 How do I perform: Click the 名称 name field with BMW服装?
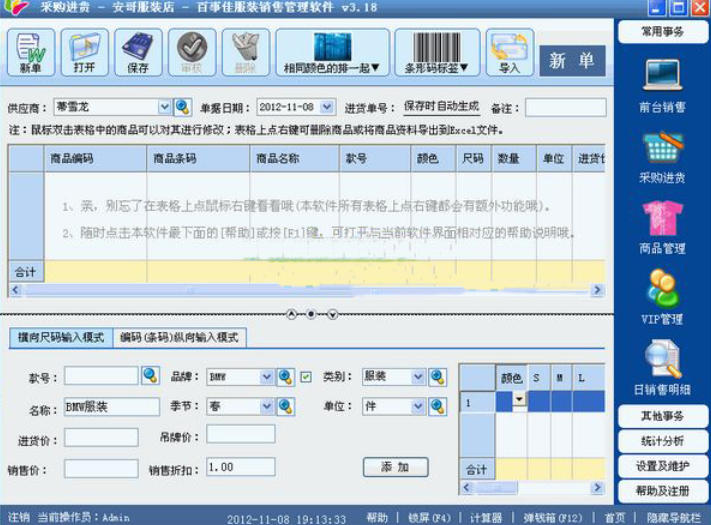tap(112, 407)
